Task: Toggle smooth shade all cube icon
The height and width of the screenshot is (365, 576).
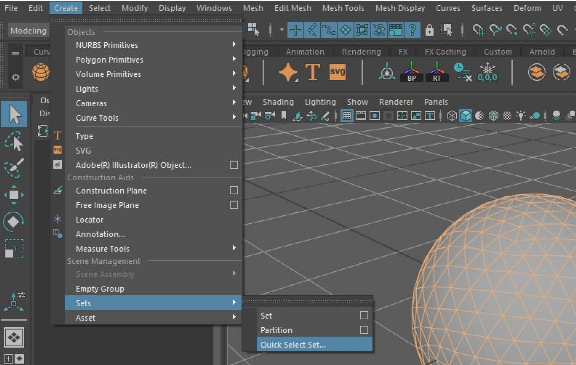Action: [466, 116]
